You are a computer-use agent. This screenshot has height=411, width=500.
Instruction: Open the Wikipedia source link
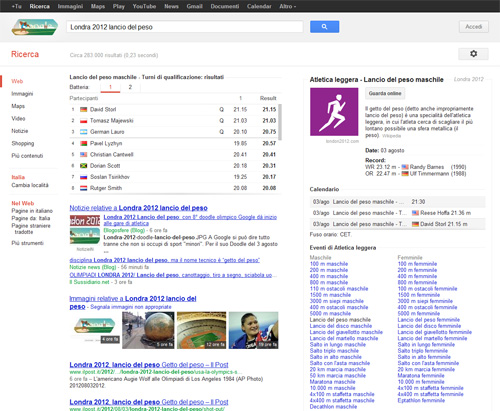(x=391, y=136)
